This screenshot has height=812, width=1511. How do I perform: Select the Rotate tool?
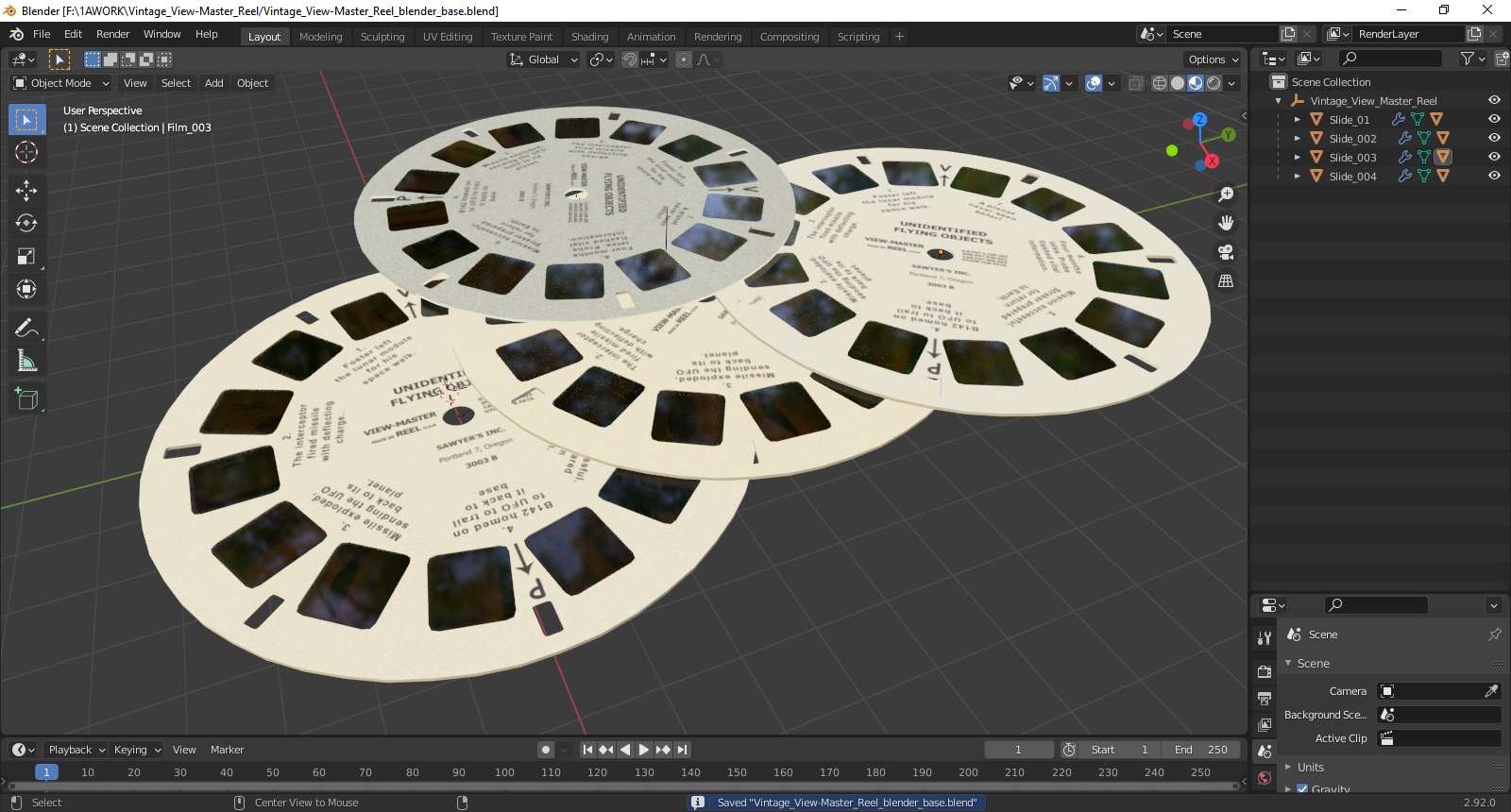(26, 223)
